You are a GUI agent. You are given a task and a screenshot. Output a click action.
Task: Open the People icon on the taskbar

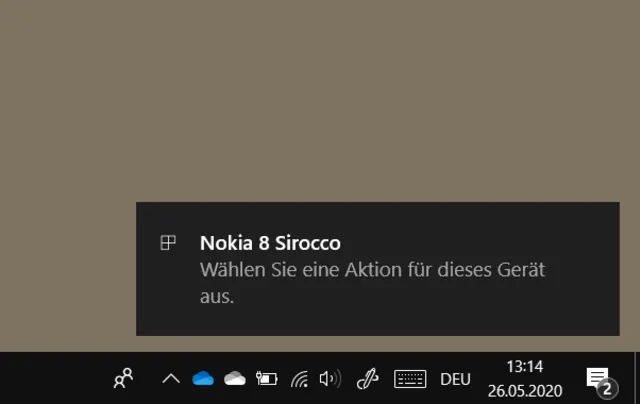124,378
